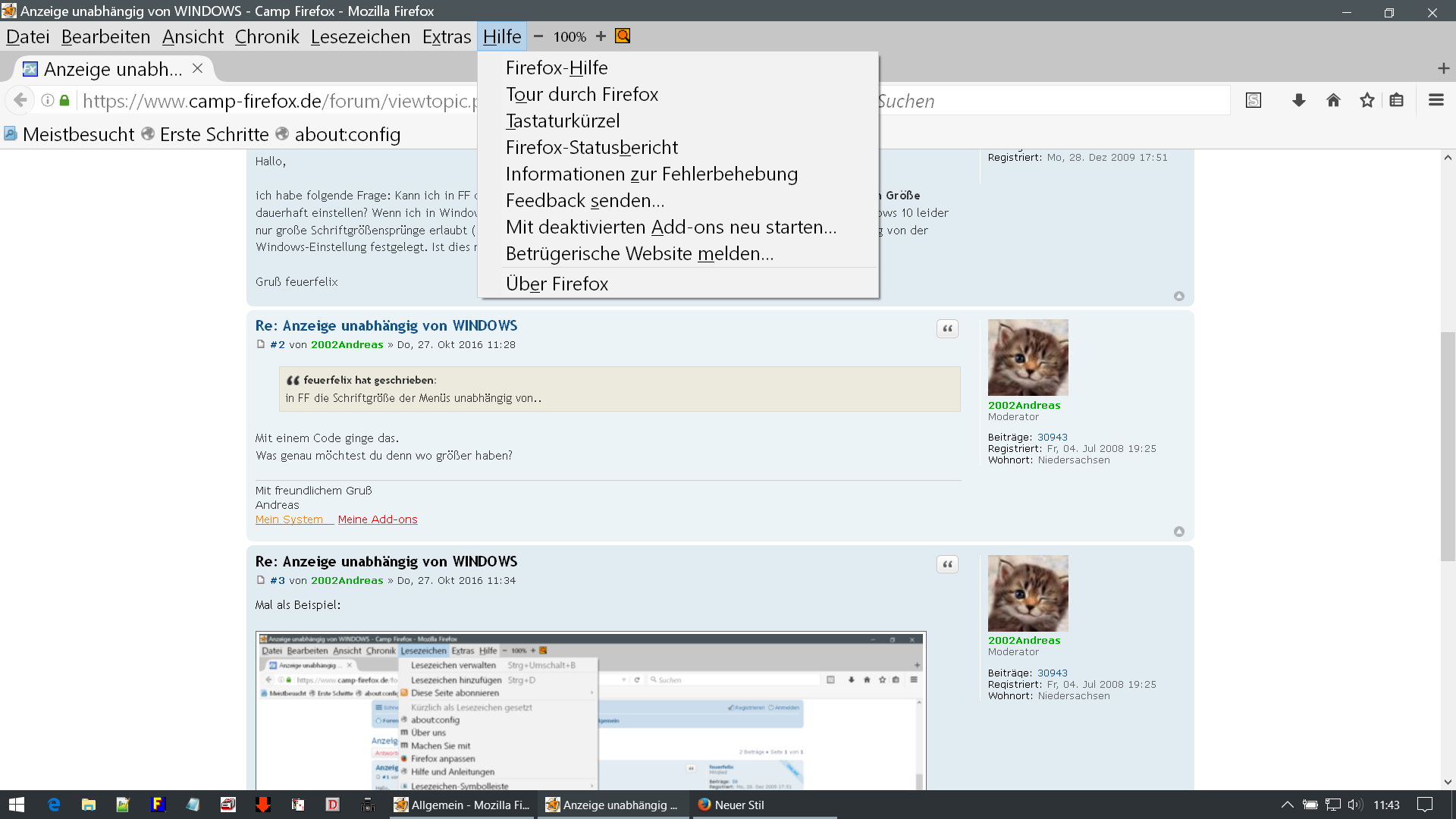
Task: Click the zoom-in plus button
Action: click(601, 36)
